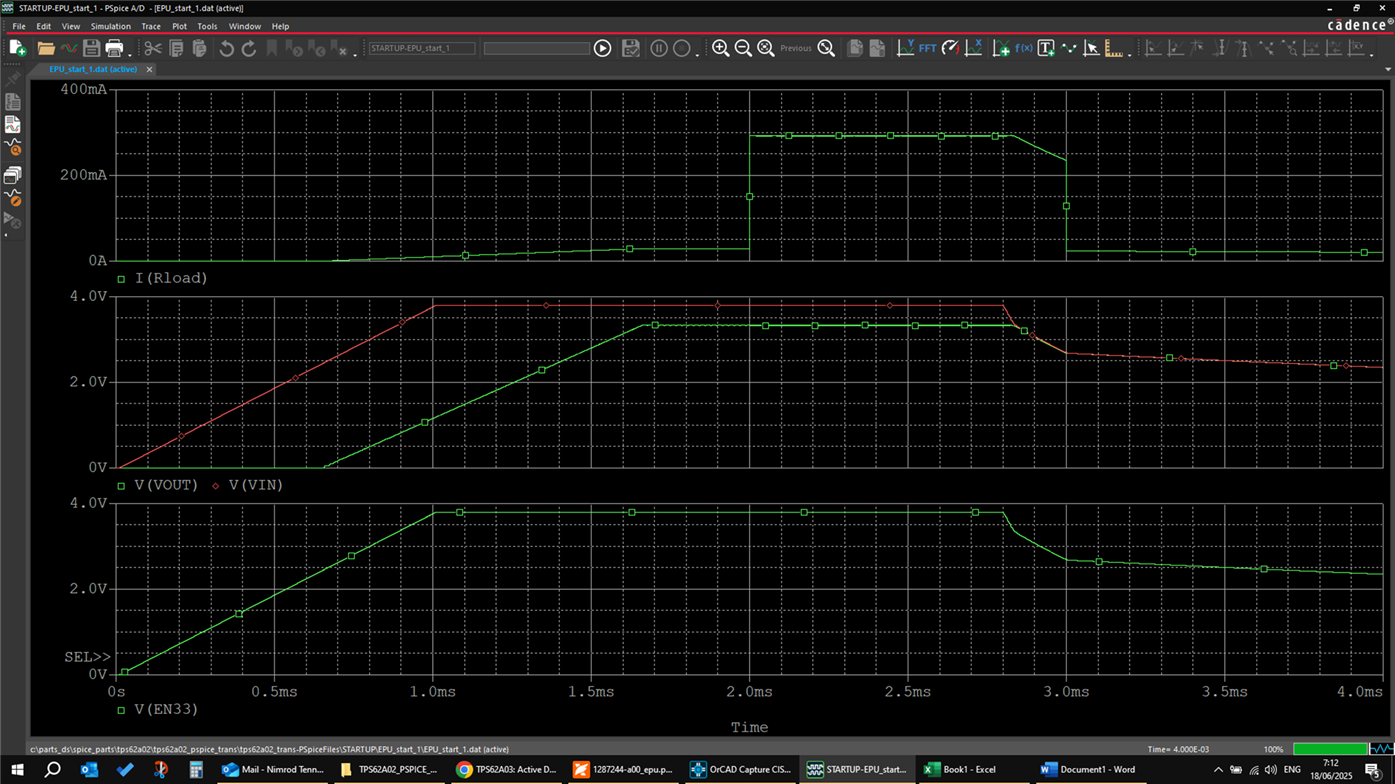Click the STARTUP-EPU_start_1 profile field
The height and width of the screenshot is (784, 1395).
click(422, 48)
